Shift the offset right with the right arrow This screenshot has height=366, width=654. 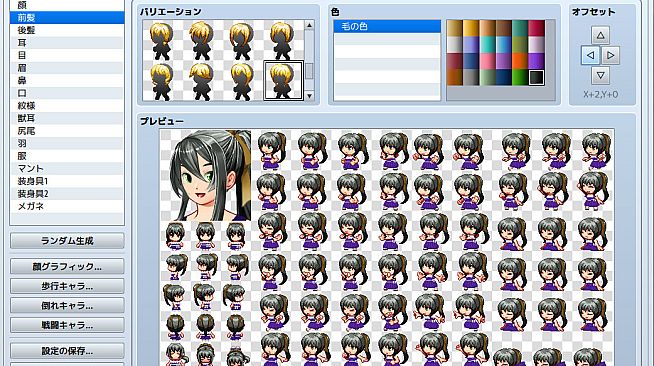pos(611,55)
